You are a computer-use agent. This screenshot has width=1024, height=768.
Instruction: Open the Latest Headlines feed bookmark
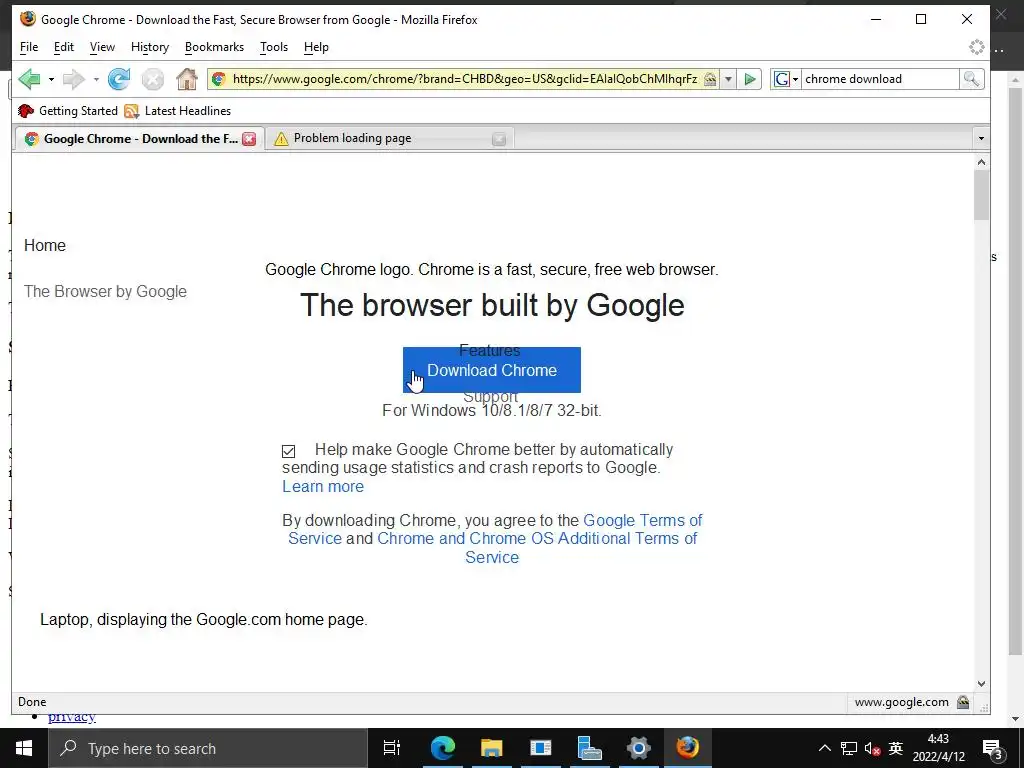178,111
